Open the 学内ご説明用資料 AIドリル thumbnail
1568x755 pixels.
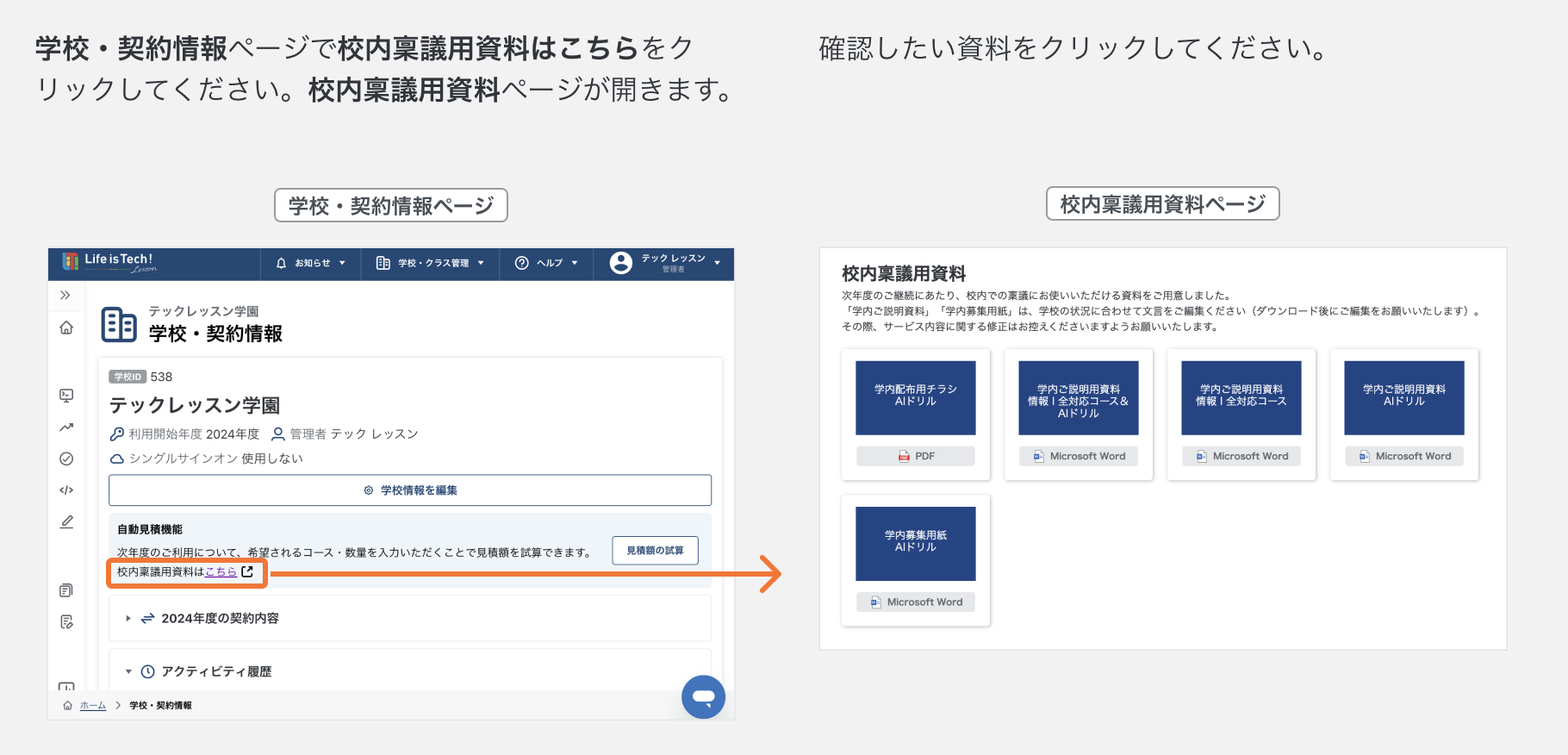(1404, 397)
